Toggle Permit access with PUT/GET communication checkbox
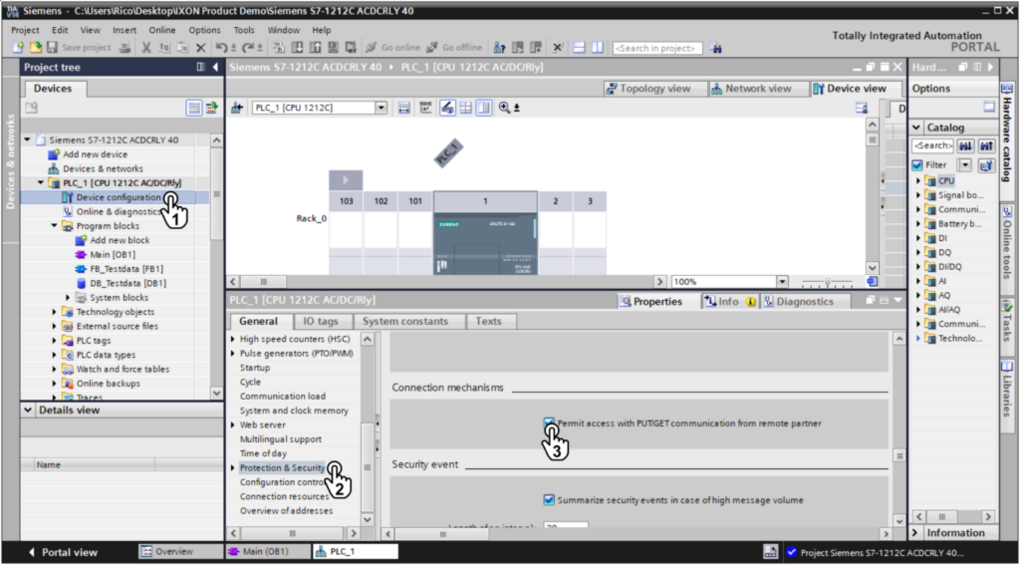 (549, 423)
